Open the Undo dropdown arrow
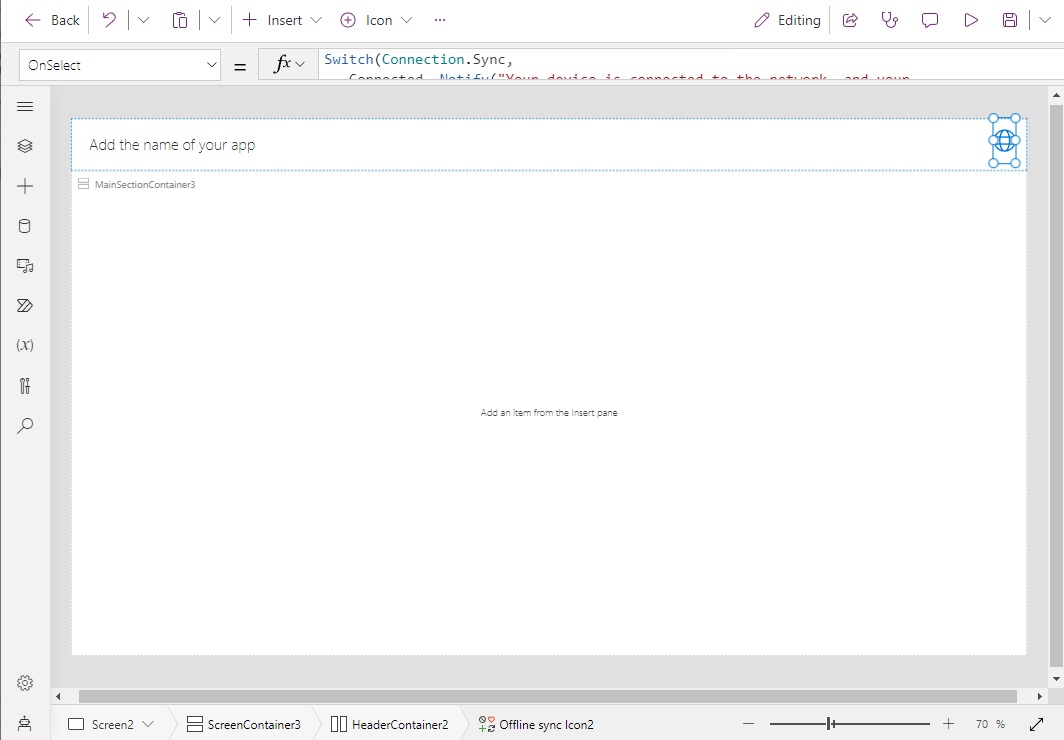1064x740 pixels. tap(143, 19)
